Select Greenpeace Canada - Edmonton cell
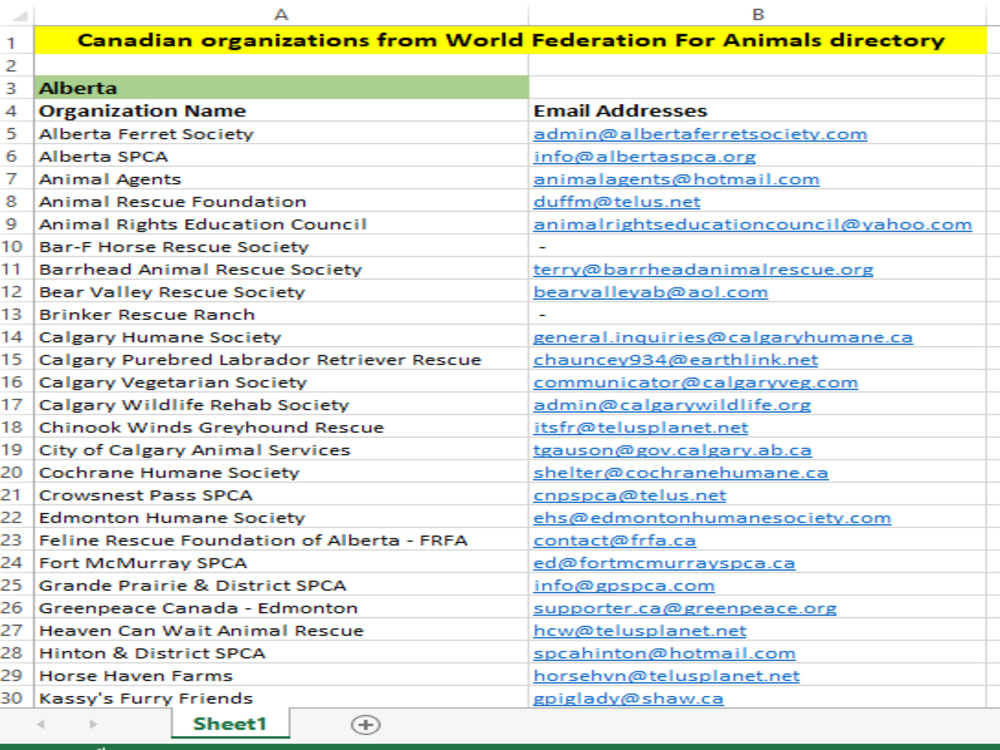1000x750 pixels. 281,608
